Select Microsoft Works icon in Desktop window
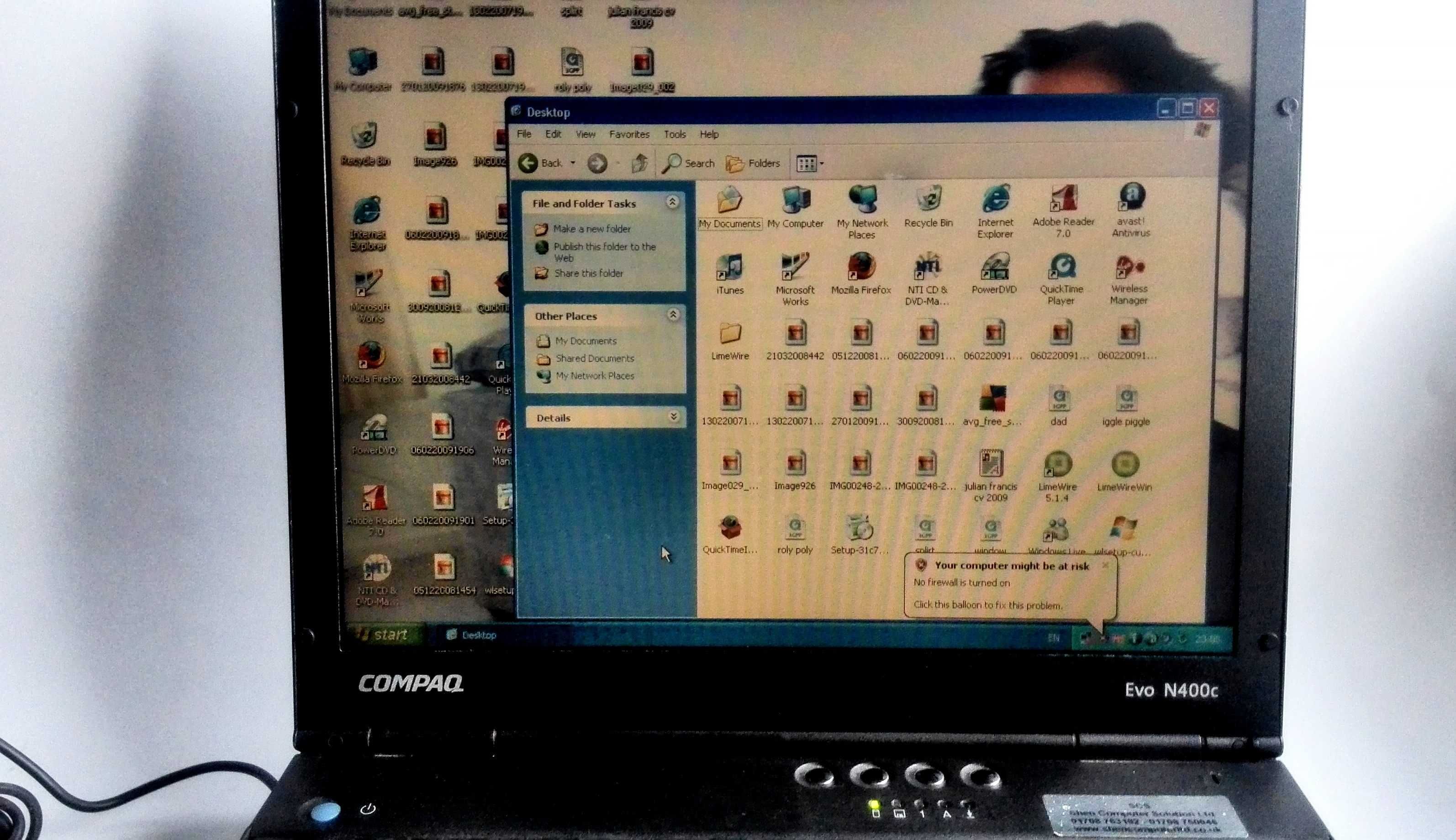Viewport: 1456px width, 840px height. tap(795, 280)
